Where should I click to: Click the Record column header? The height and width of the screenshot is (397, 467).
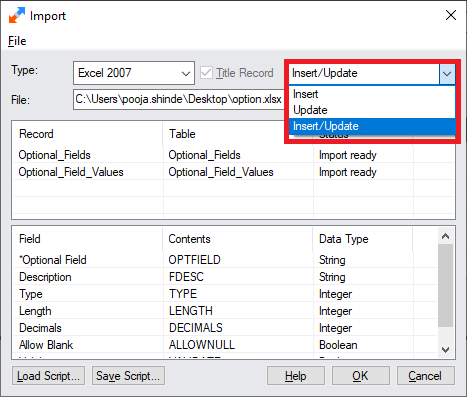pyautogui.click(x=88, y=134)
